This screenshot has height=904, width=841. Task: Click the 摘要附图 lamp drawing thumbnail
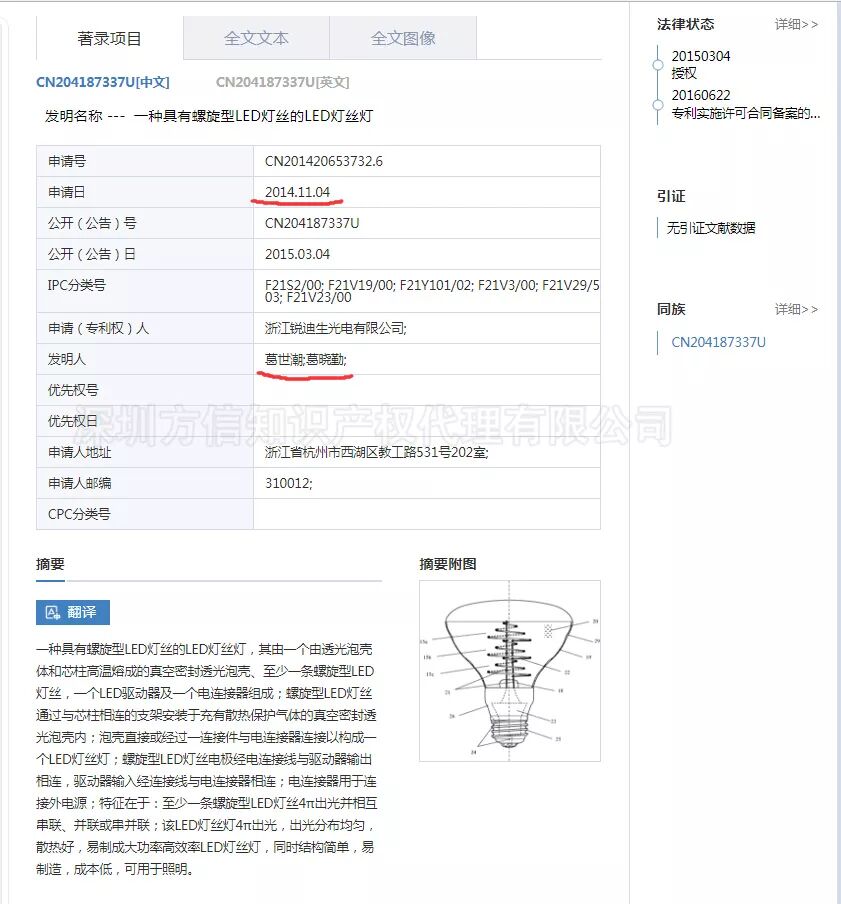tap(510, 671)
